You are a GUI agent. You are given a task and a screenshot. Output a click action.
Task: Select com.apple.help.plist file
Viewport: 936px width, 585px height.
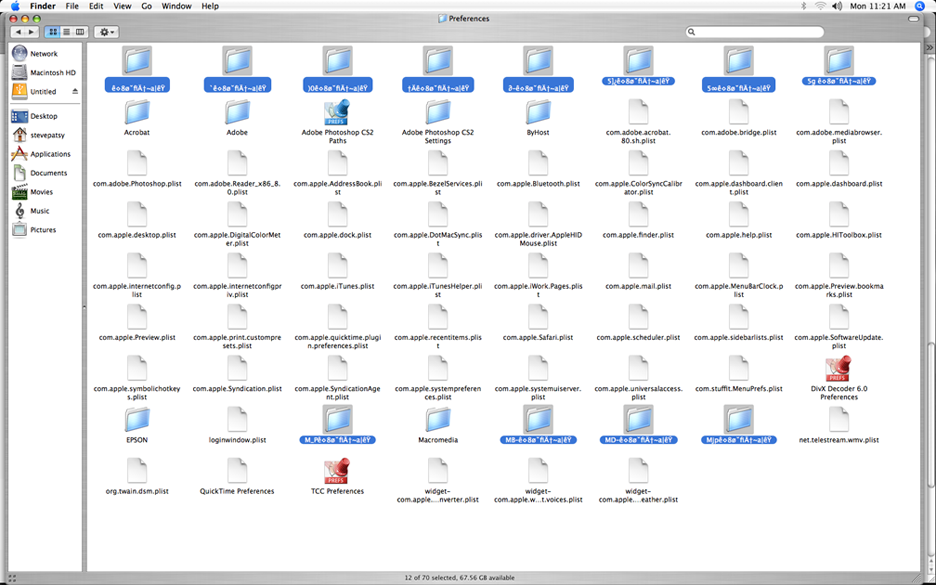click(738, 215)
